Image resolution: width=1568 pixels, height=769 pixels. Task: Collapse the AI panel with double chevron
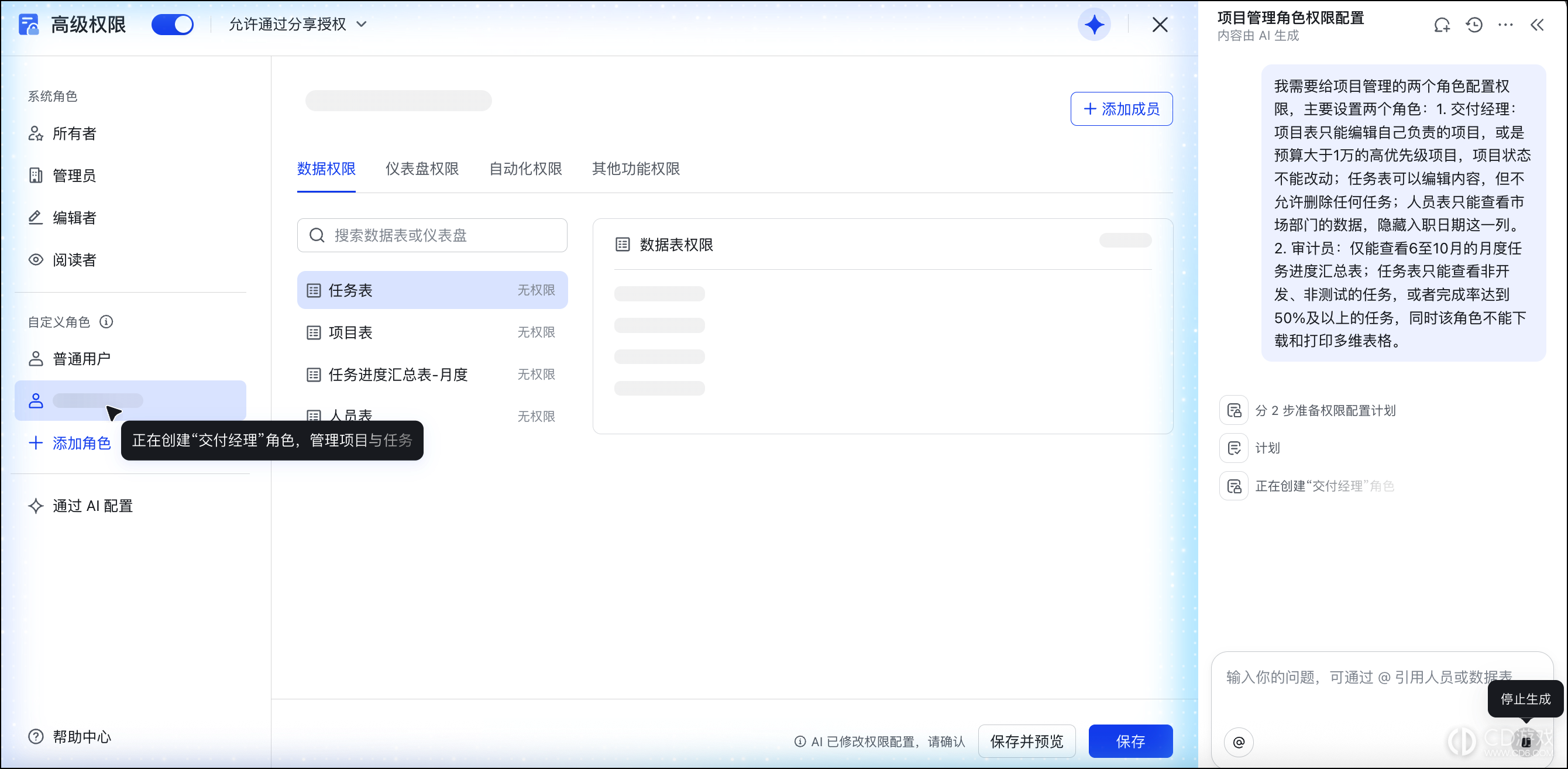[x=1537, y=25]
